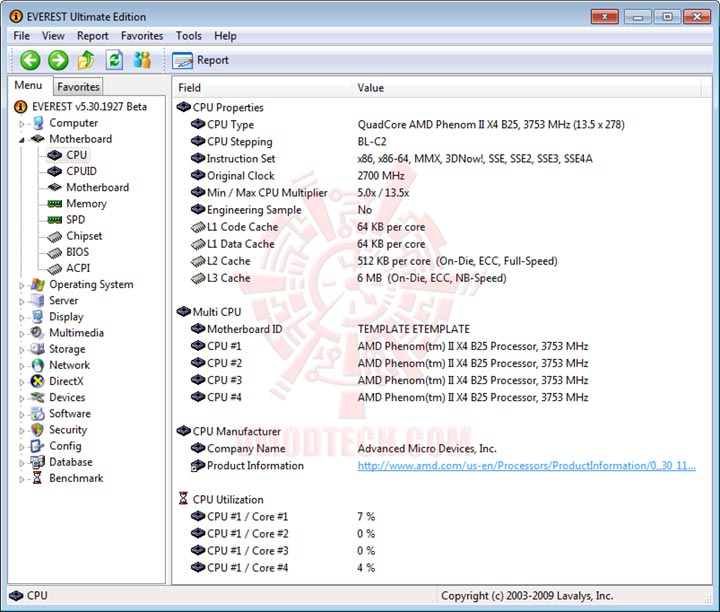Click the Computer icon in the tree
720x612 pixels.
[38, 123]
